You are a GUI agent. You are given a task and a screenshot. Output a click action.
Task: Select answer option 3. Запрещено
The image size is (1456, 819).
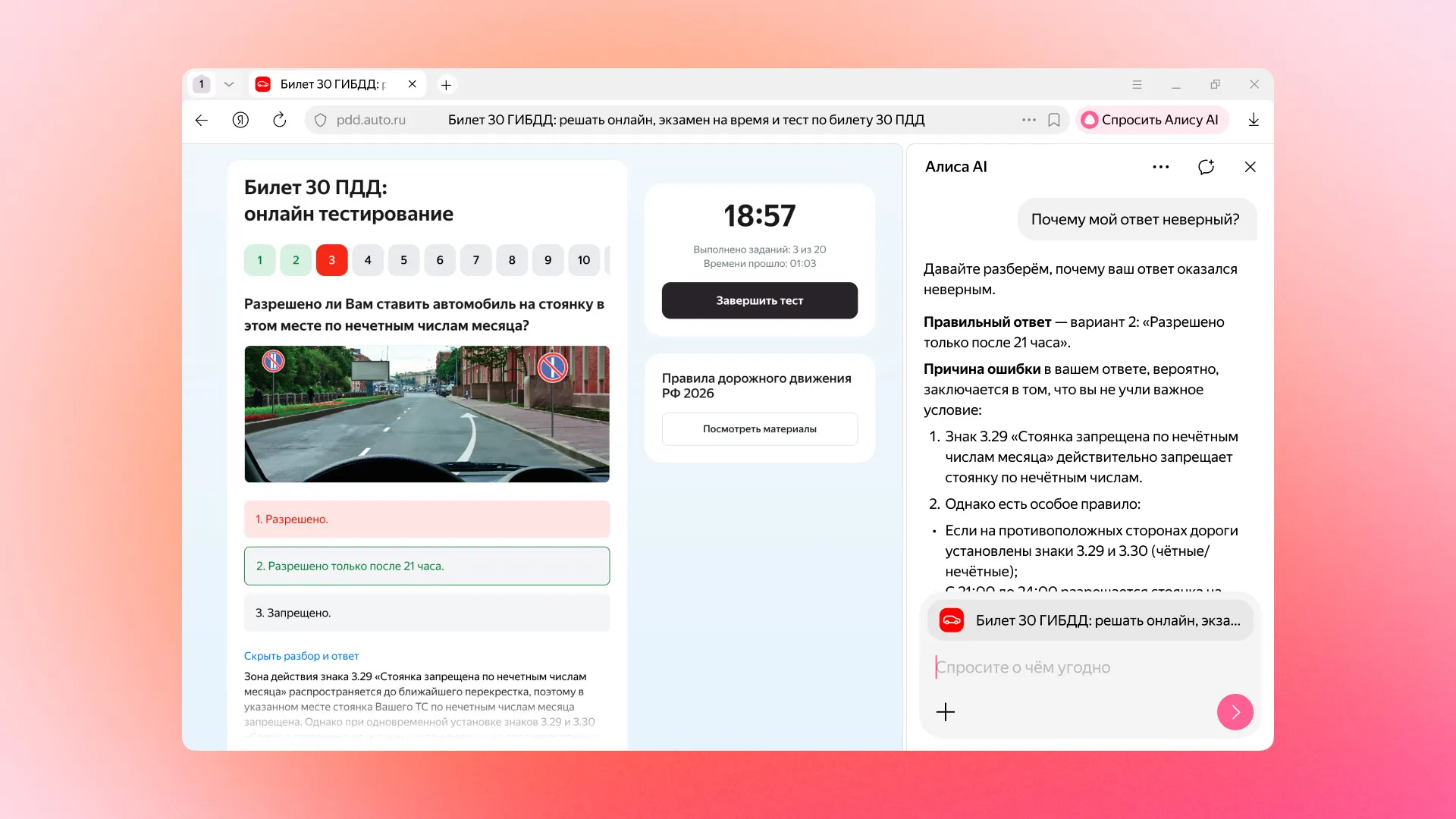click(x=426, y=613)
